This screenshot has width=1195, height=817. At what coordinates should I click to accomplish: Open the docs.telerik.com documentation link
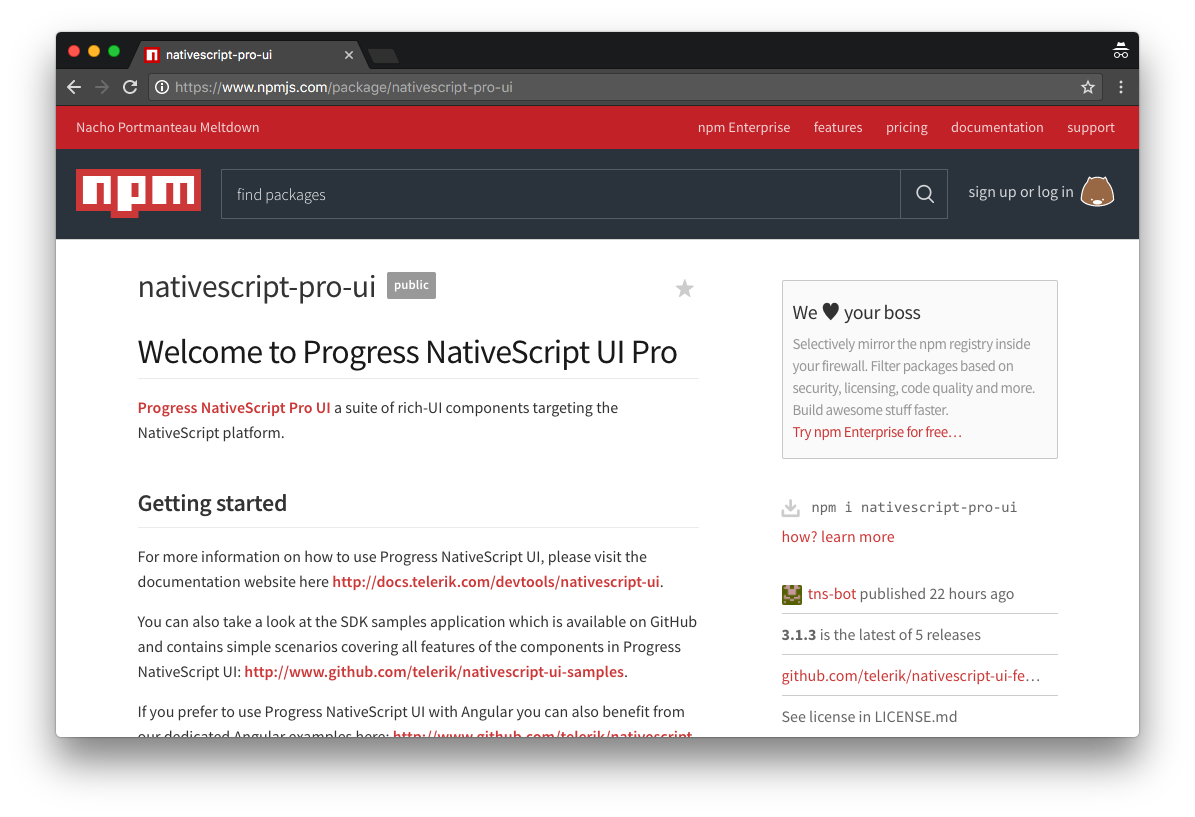495,581
